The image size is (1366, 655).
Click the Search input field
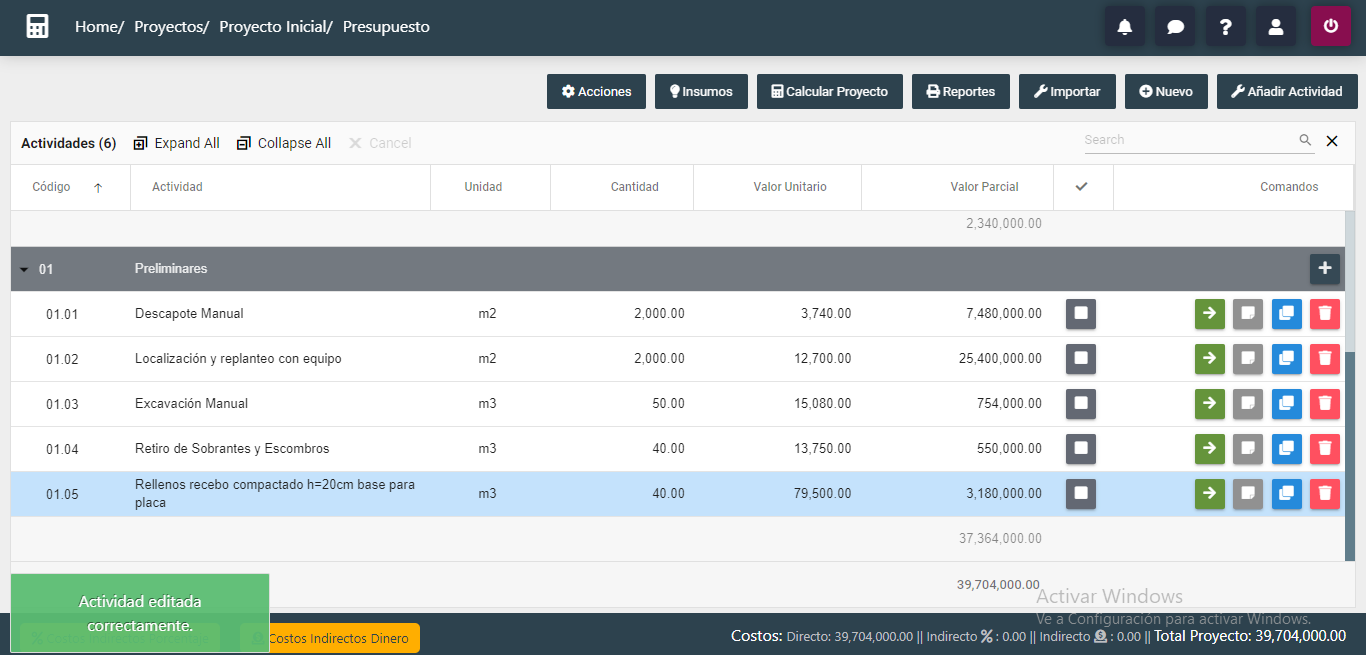1189,140
